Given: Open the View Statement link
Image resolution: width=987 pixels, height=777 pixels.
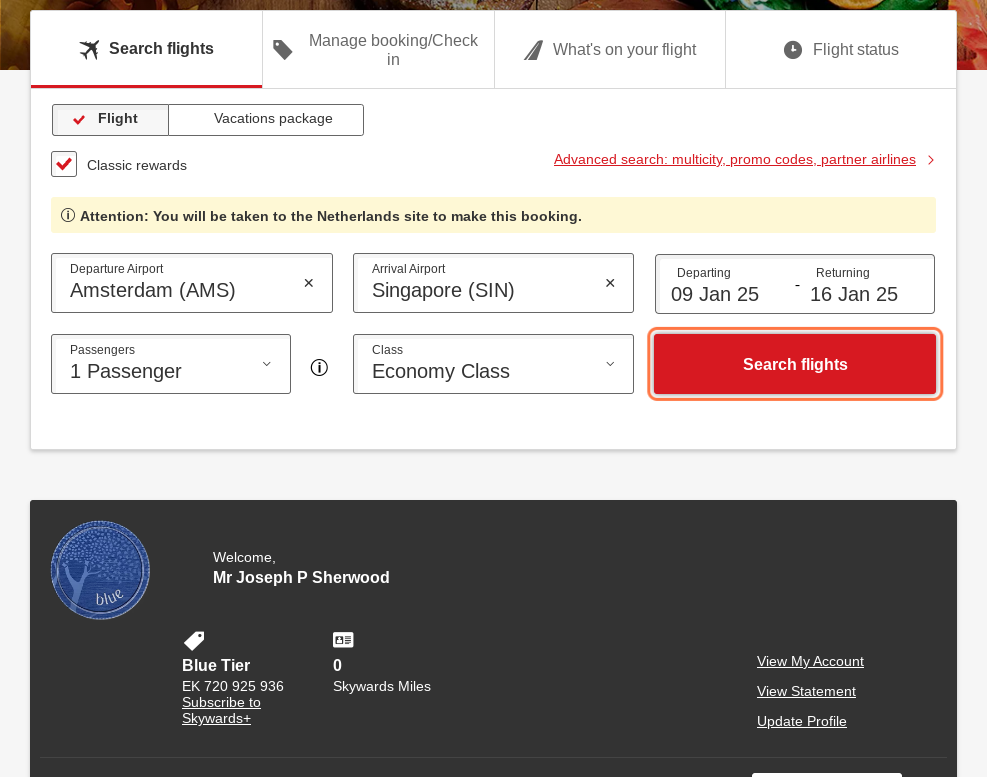Looking at the screenshot, I should point(806,691).
